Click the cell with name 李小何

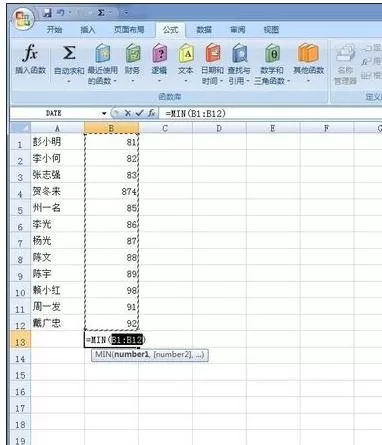pyautogui.click(x=57, y=158)
